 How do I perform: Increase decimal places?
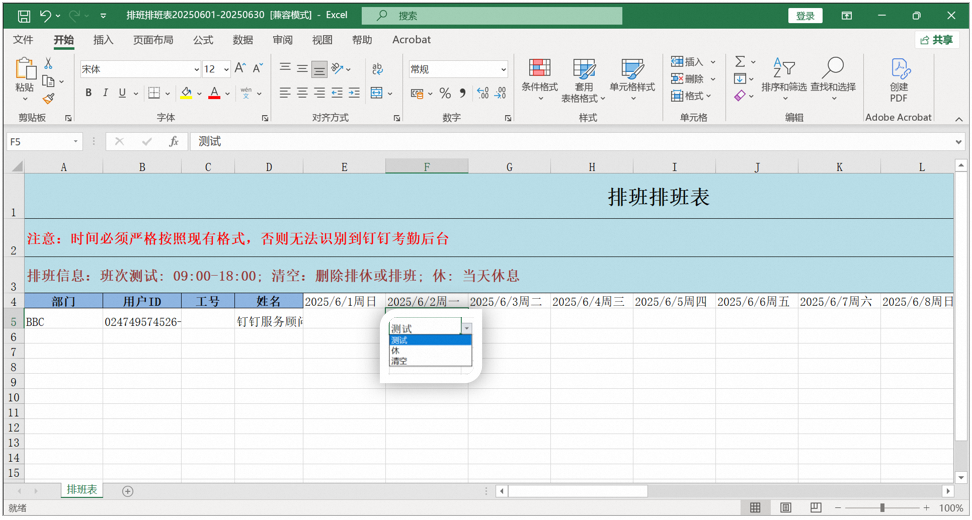[483, 93]
